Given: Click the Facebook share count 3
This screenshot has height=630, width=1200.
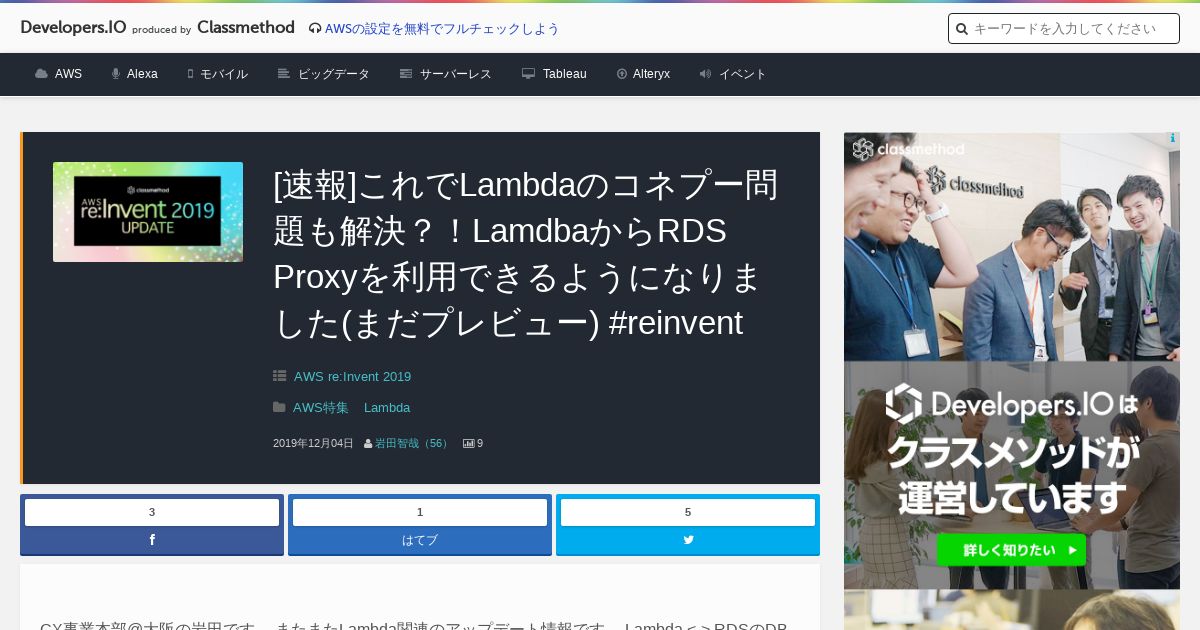Looking at the screenshot, I should 152,512.
